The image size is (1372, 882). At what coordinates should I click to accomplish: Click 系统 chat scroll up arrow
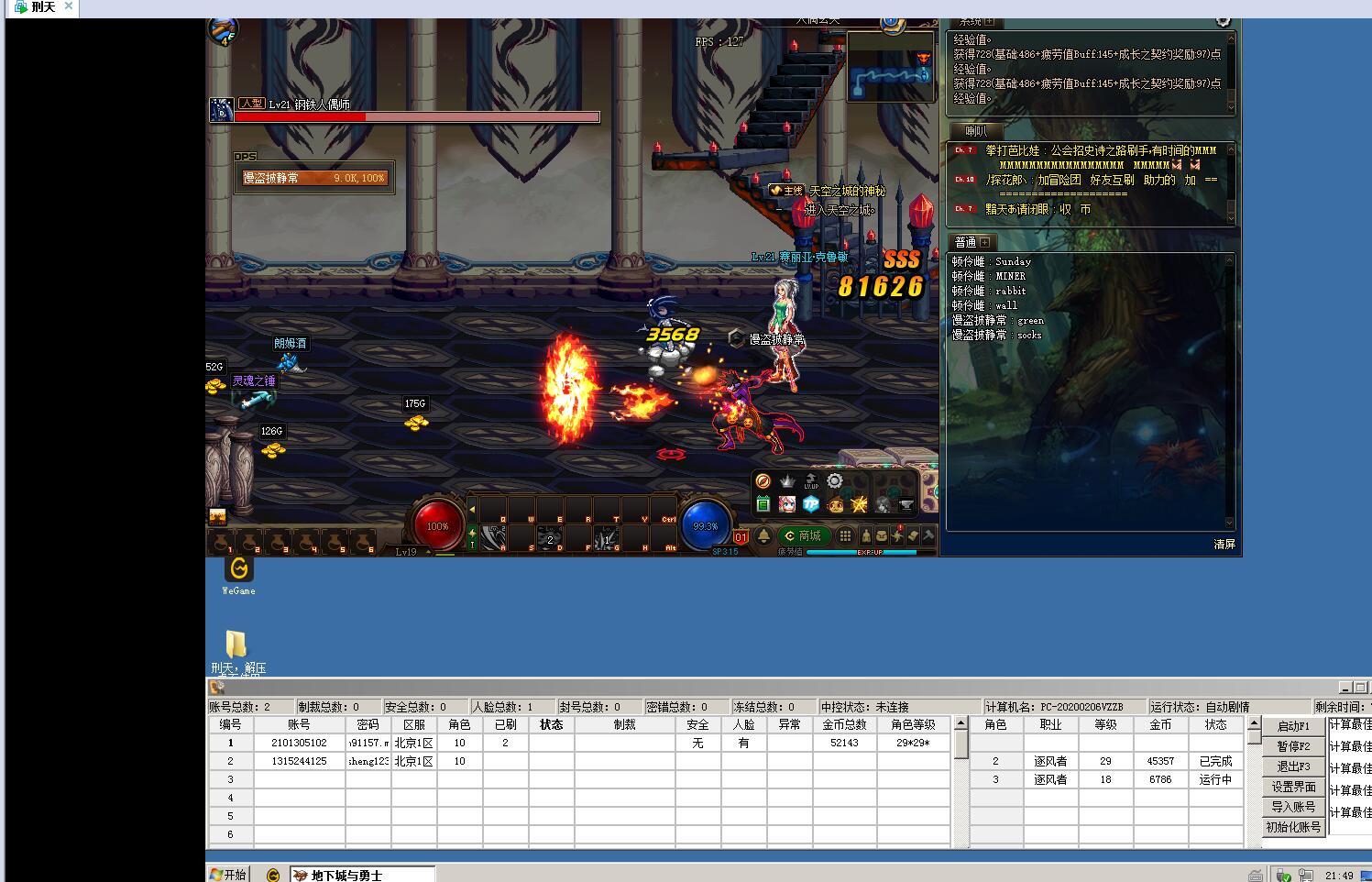click(x=1231, y=39)
